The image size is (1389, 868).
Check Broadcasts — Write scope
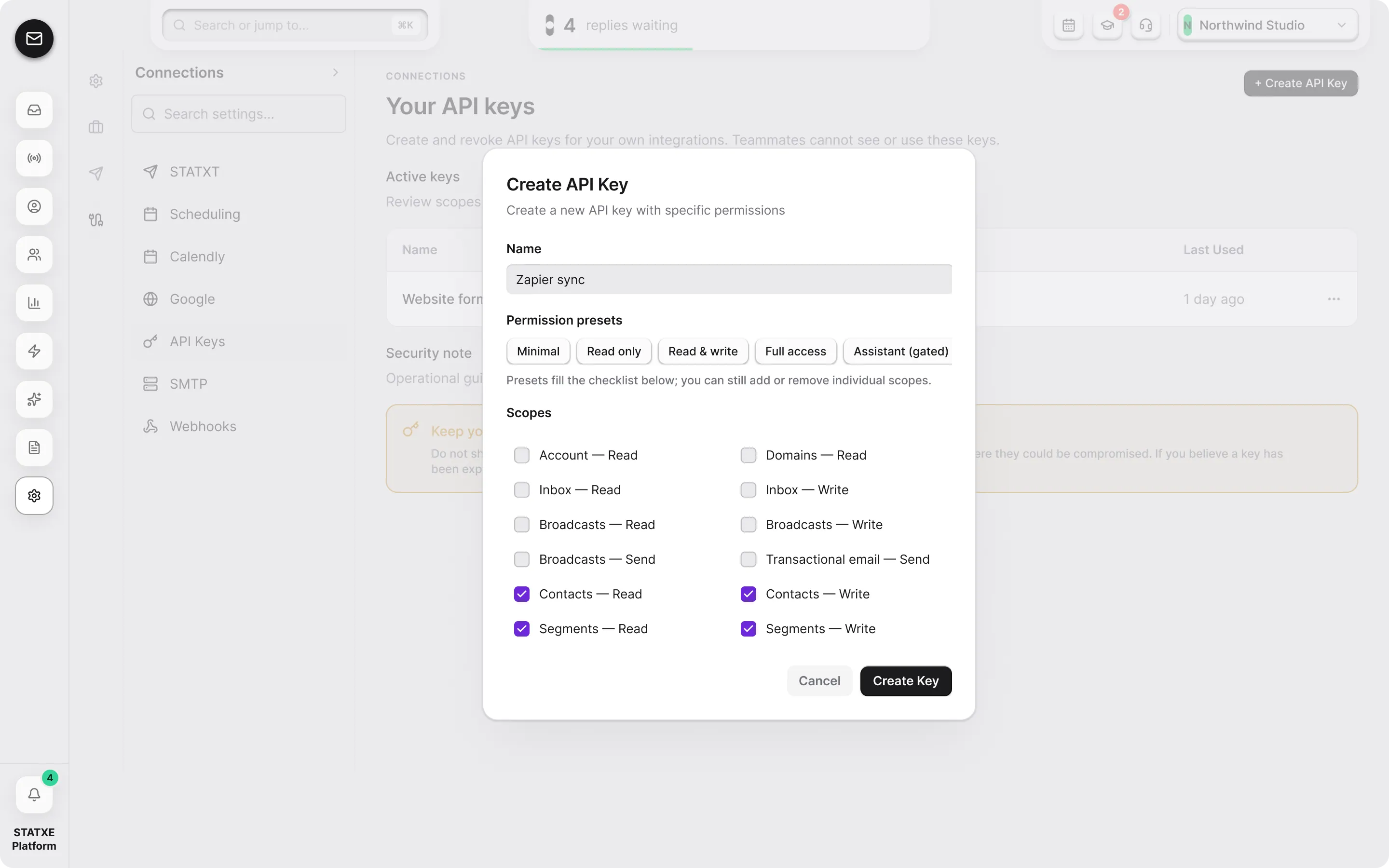[x=748, y=525]
